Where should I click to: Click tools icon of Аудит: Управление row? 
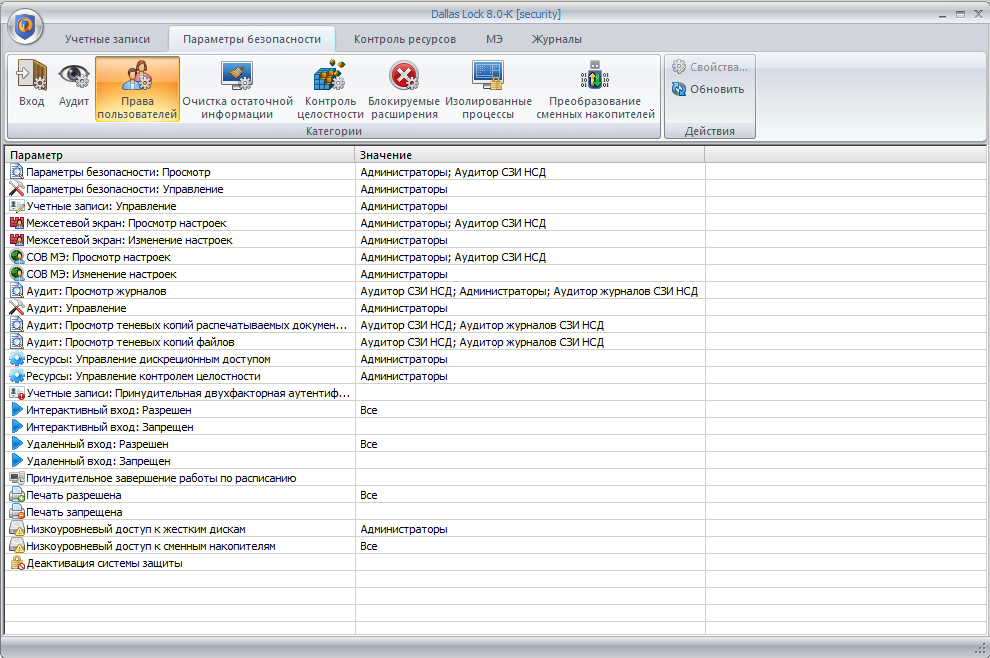[17, 308]
